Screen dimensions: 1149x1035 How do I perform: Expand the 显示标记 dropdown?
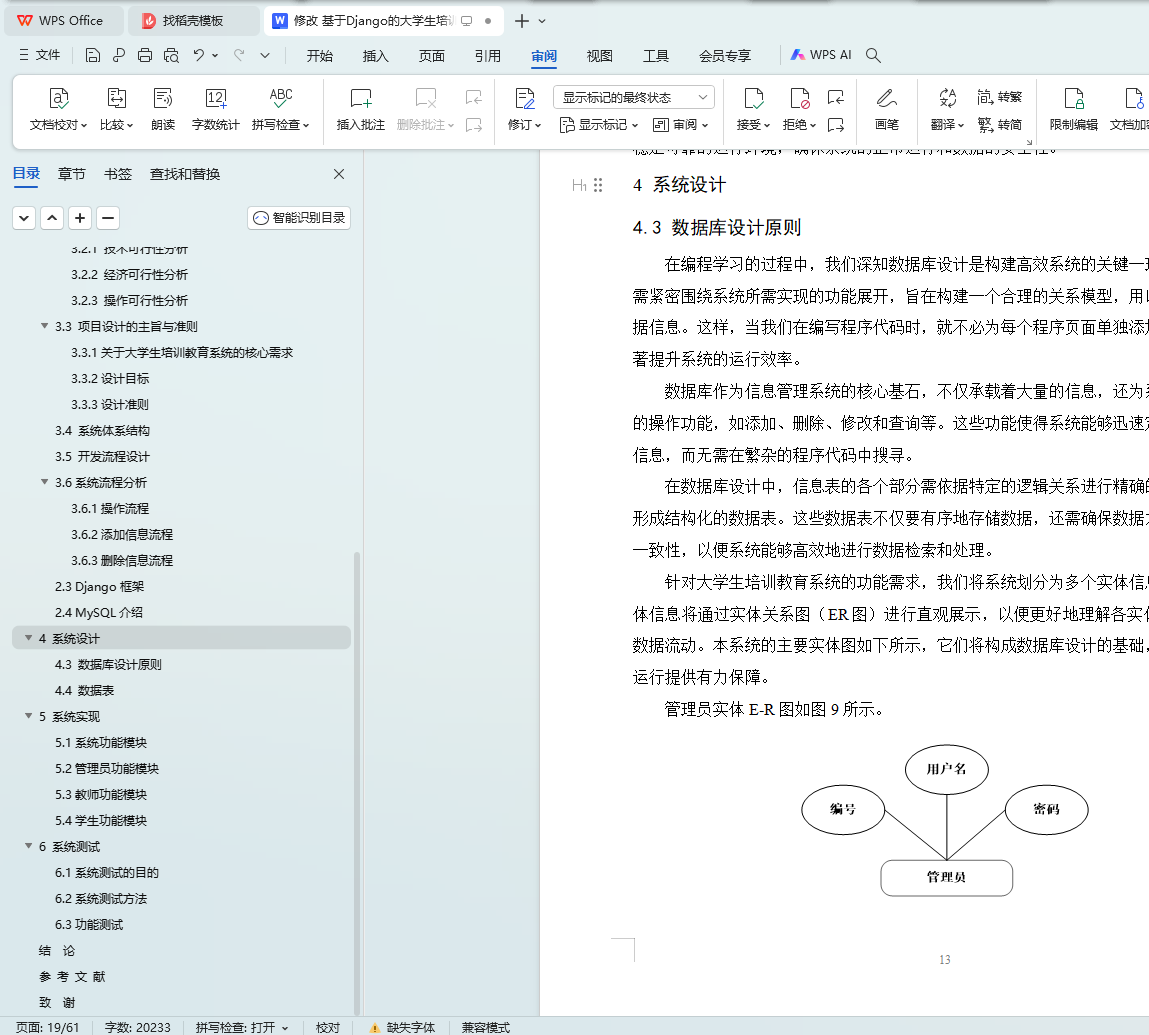[599, 125]
